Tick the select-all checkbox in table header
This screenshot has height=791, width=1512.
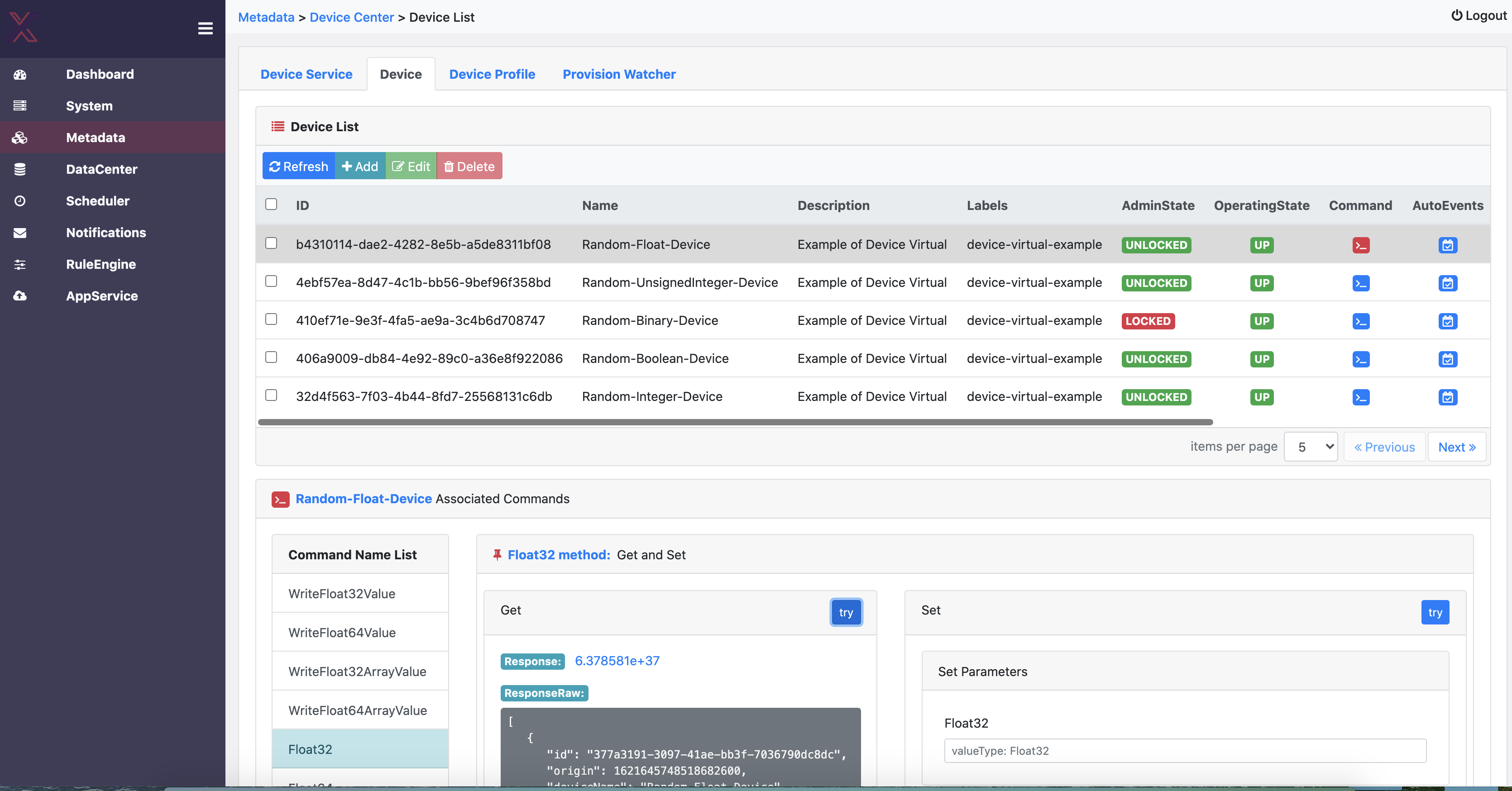coord(271,204)
